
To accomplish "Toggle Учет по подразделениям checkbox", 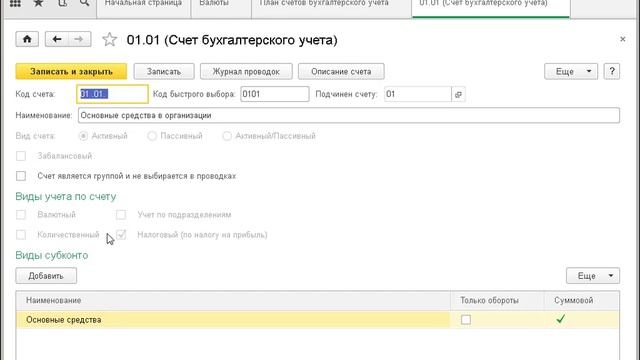I will 121,215.
